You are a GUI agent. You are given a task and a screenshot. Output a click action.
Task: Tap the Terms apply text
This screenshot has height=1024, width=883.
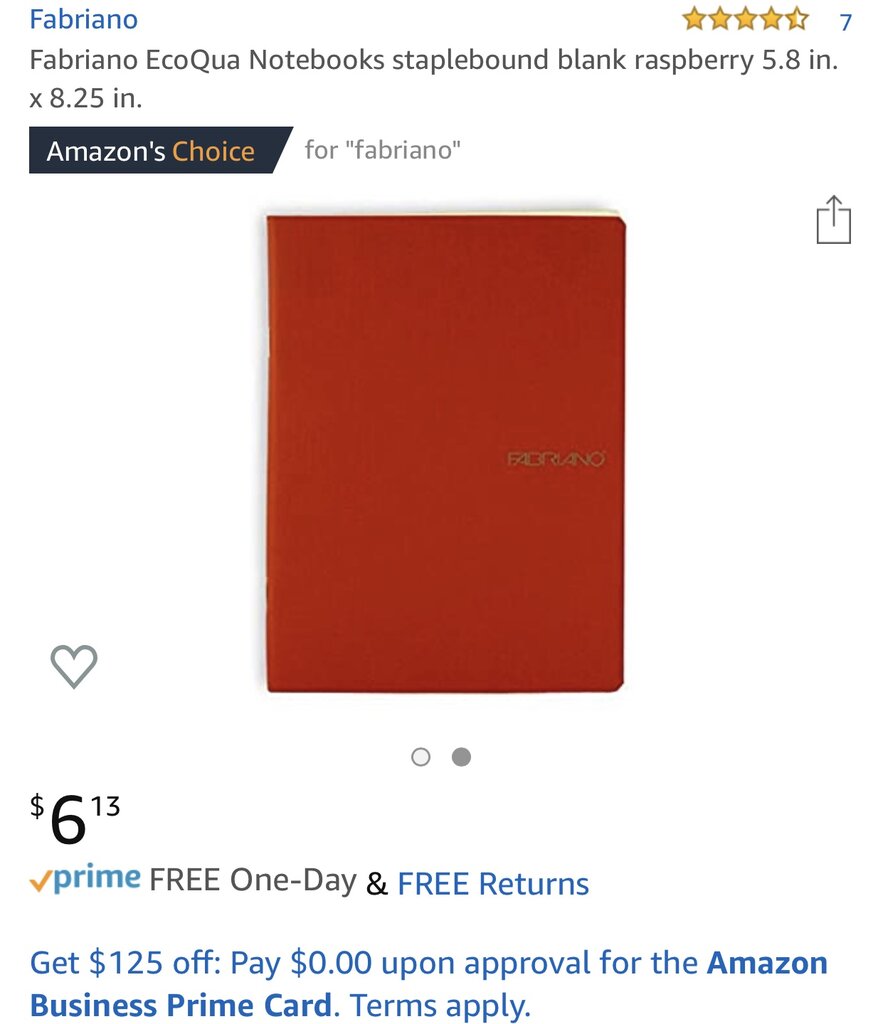[x=440, y=1005]
